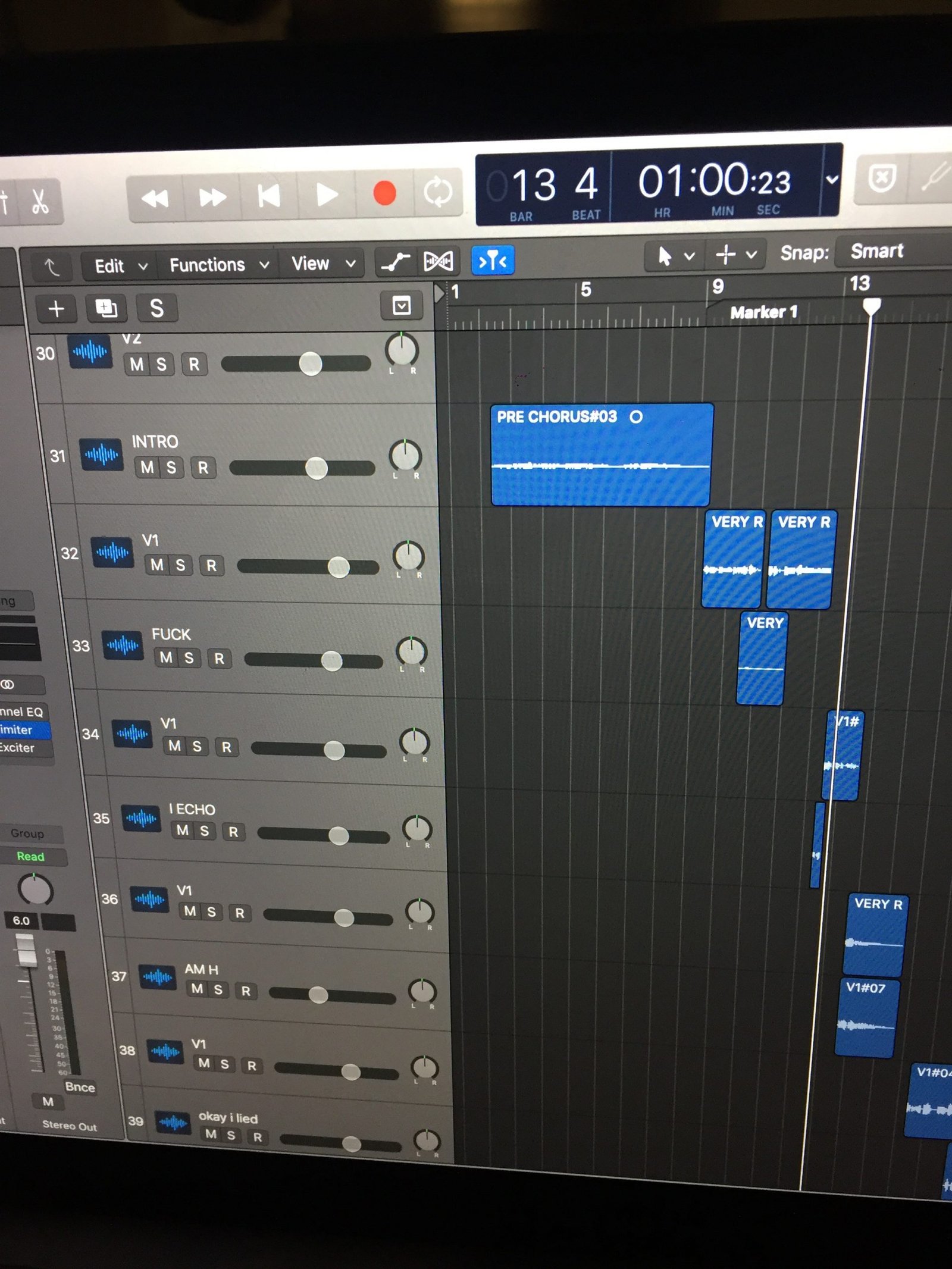The height and width of the screenshot is (1269, 952).
Task: Toggle the Catch Playhead button
Action: (x=493, y=259)
